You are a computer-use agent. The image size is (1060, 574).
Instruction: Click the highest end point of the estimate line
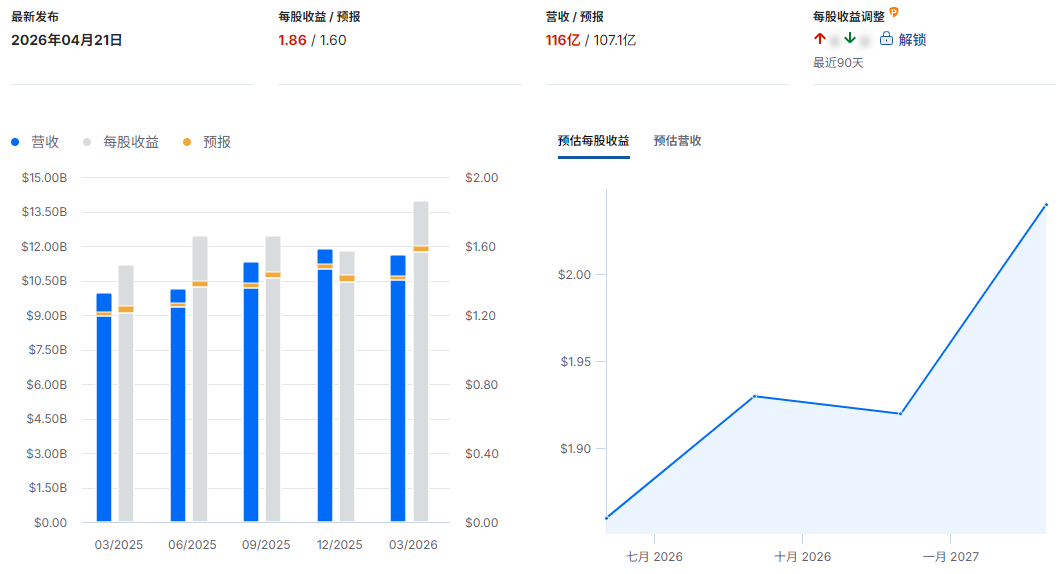(1046, 204)
